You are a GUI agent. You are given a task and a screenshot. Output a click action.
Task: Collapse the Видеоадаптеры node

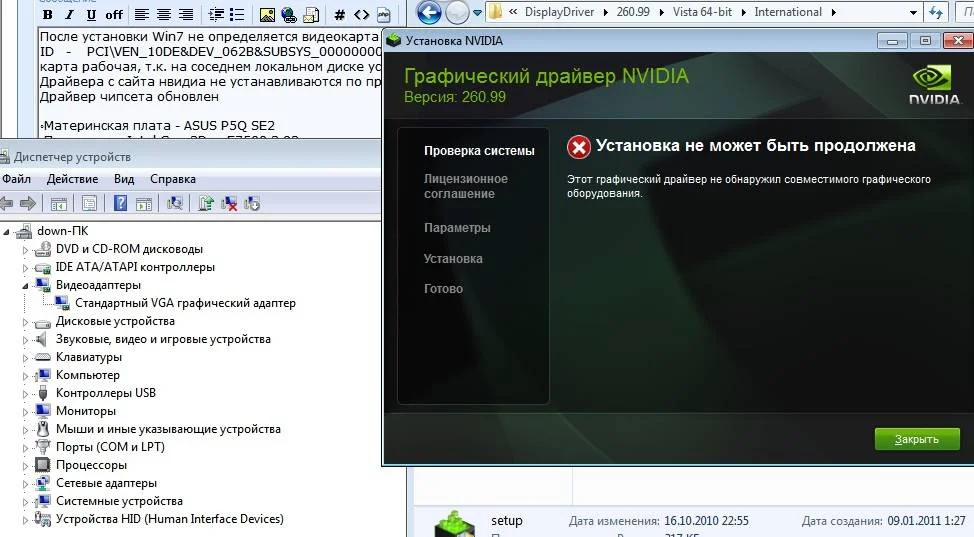tap(25, 286)
